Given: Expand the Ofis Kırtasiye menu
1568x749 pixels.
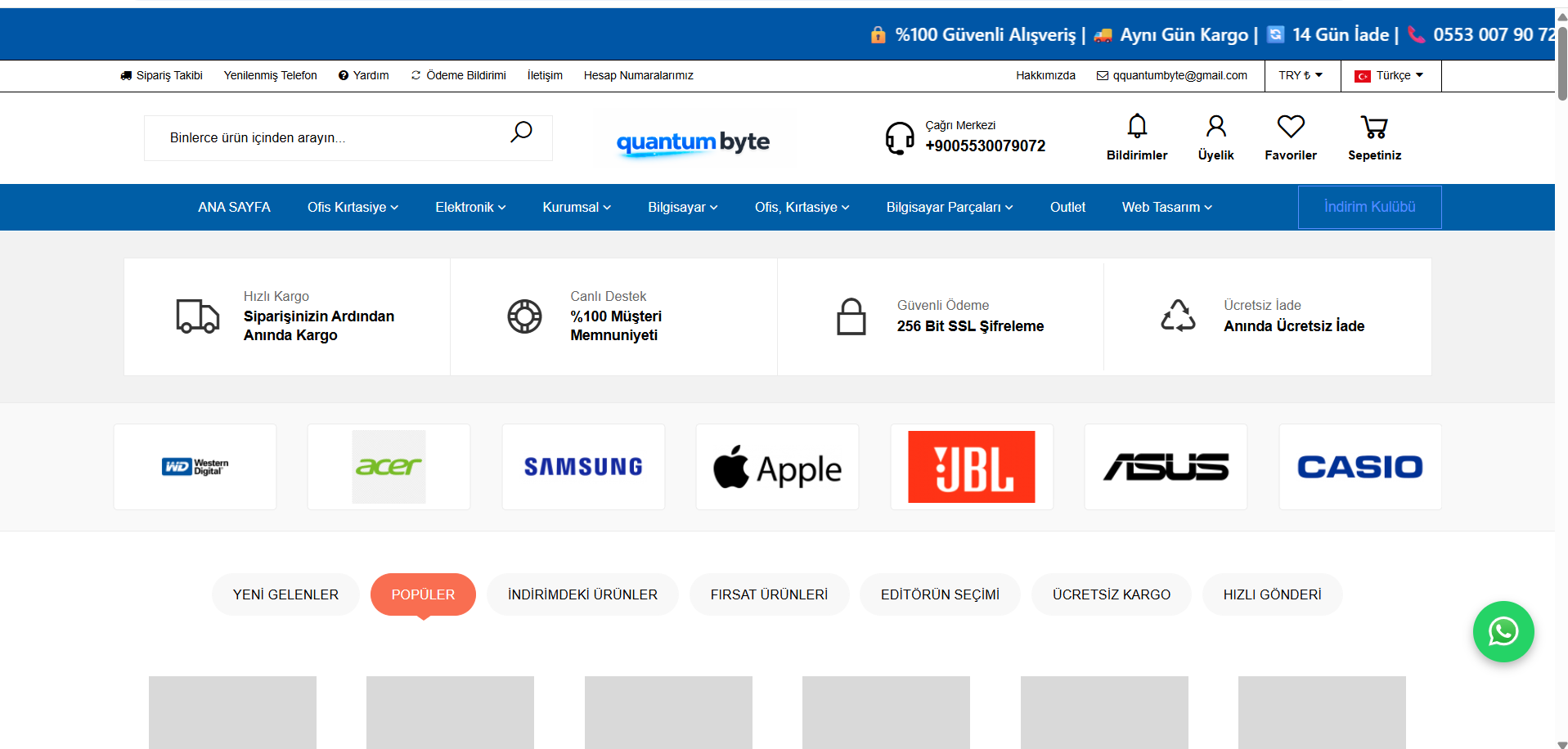Looking at the screenshot, I should [353, 207].
